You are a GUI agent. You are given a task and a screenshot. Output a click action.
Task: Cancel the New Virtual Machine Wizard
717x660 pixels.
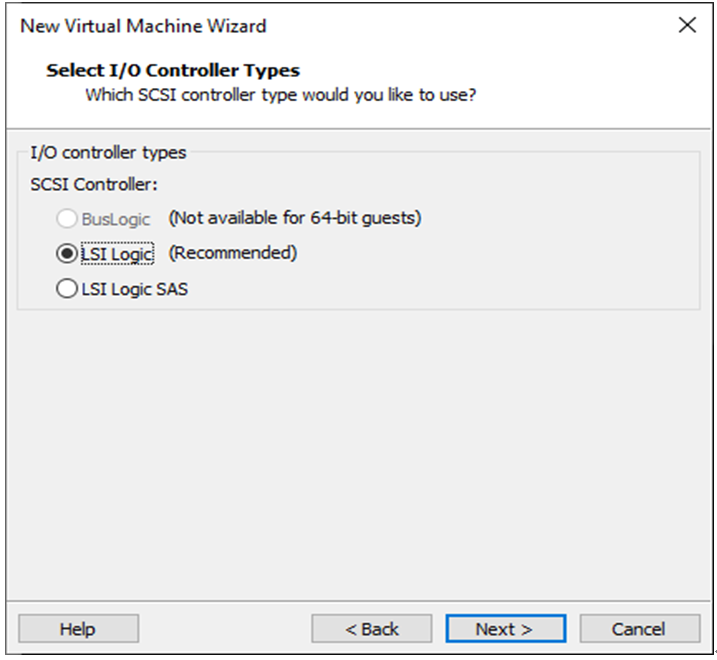639,629
